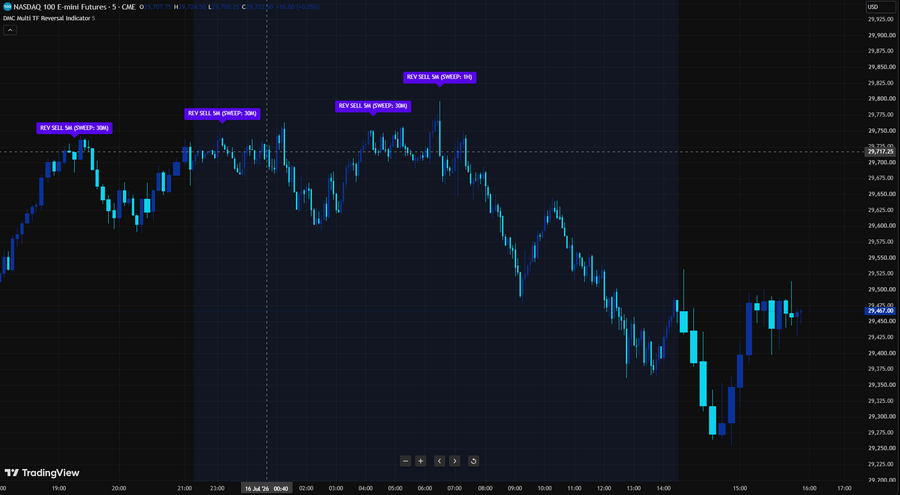This screenshot has width=900, height=495.
Task: Collapse the indicator legend with the chevron button
Action: [x=10, y=30]
